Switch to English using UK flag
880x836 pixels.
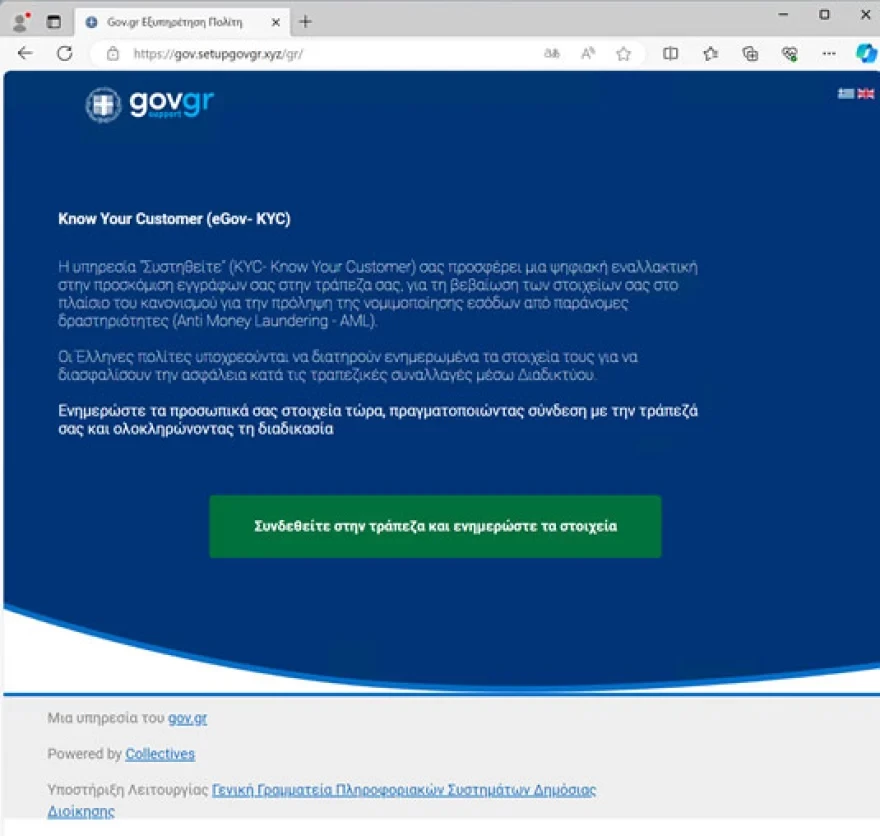click(866, 93)
